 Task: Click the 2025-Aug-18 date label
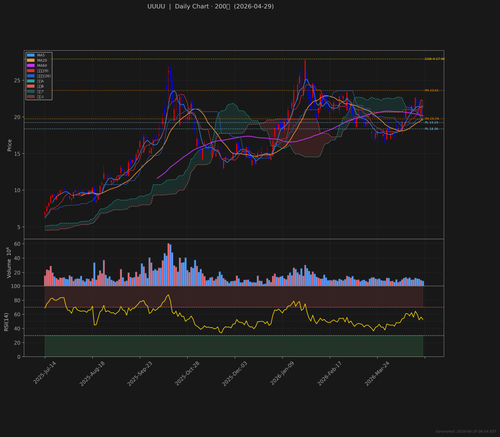coord(92,373)
